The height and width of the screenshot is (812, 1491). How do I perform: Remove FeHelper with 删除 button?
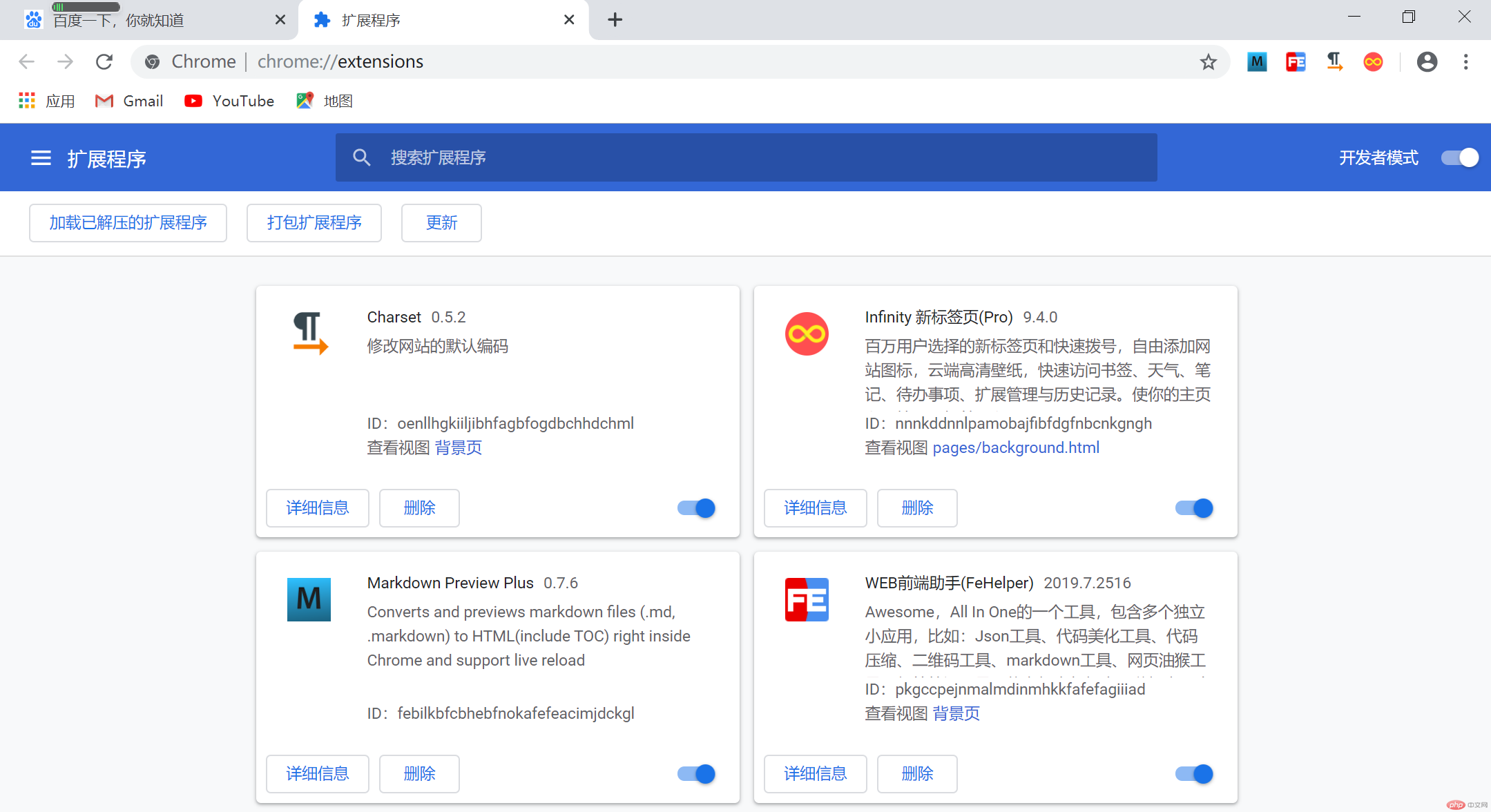[x=917, y=774]
